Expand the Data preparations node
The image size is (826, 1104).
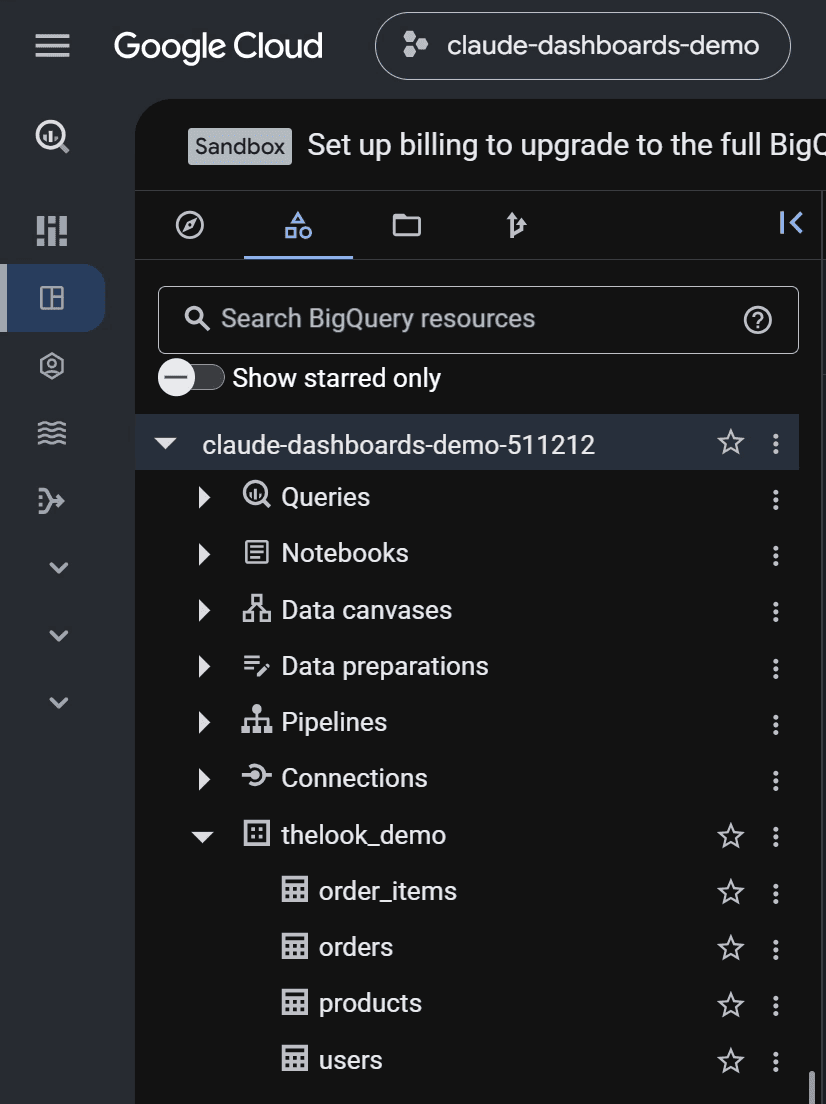[x=204, y=666]
